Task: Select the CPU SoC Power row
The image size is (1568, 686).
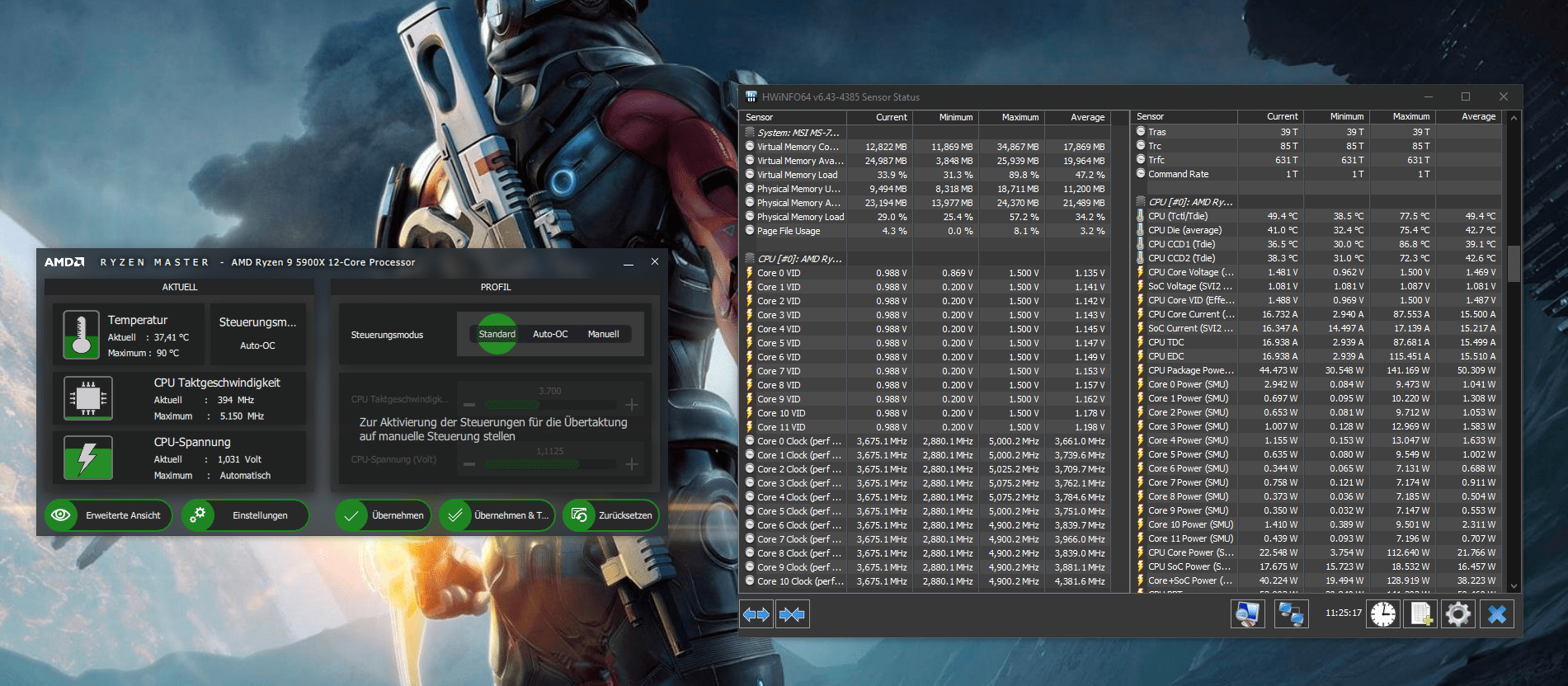Action: point(1317,566)
